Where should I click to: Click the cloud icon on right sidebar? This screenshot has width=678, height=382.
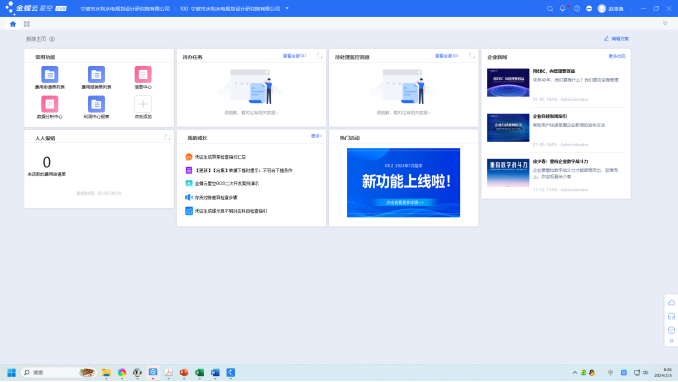click(x=671, y=303)
